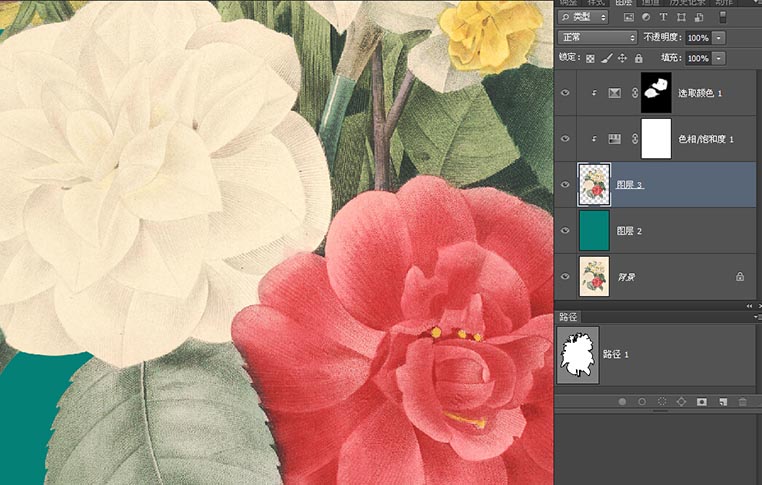Click the clipping arrow on 色相/饱和度 1 layer

(x=594, y=139)
